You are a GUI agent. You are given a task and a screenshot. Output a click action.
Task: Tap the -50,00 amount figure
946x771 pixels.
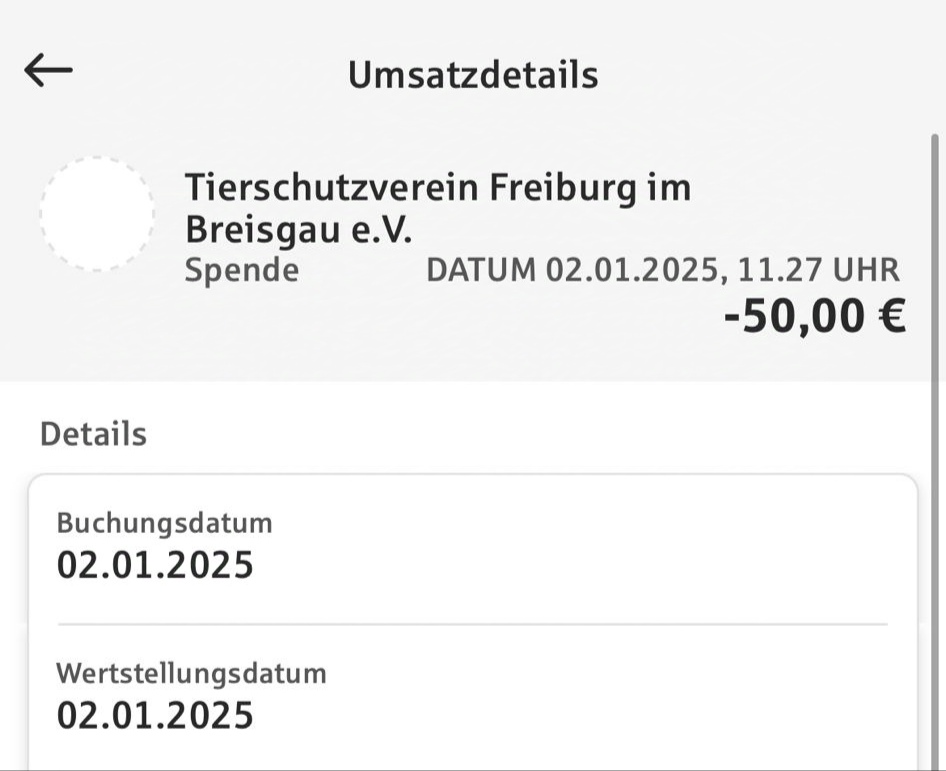pos(796,317)
